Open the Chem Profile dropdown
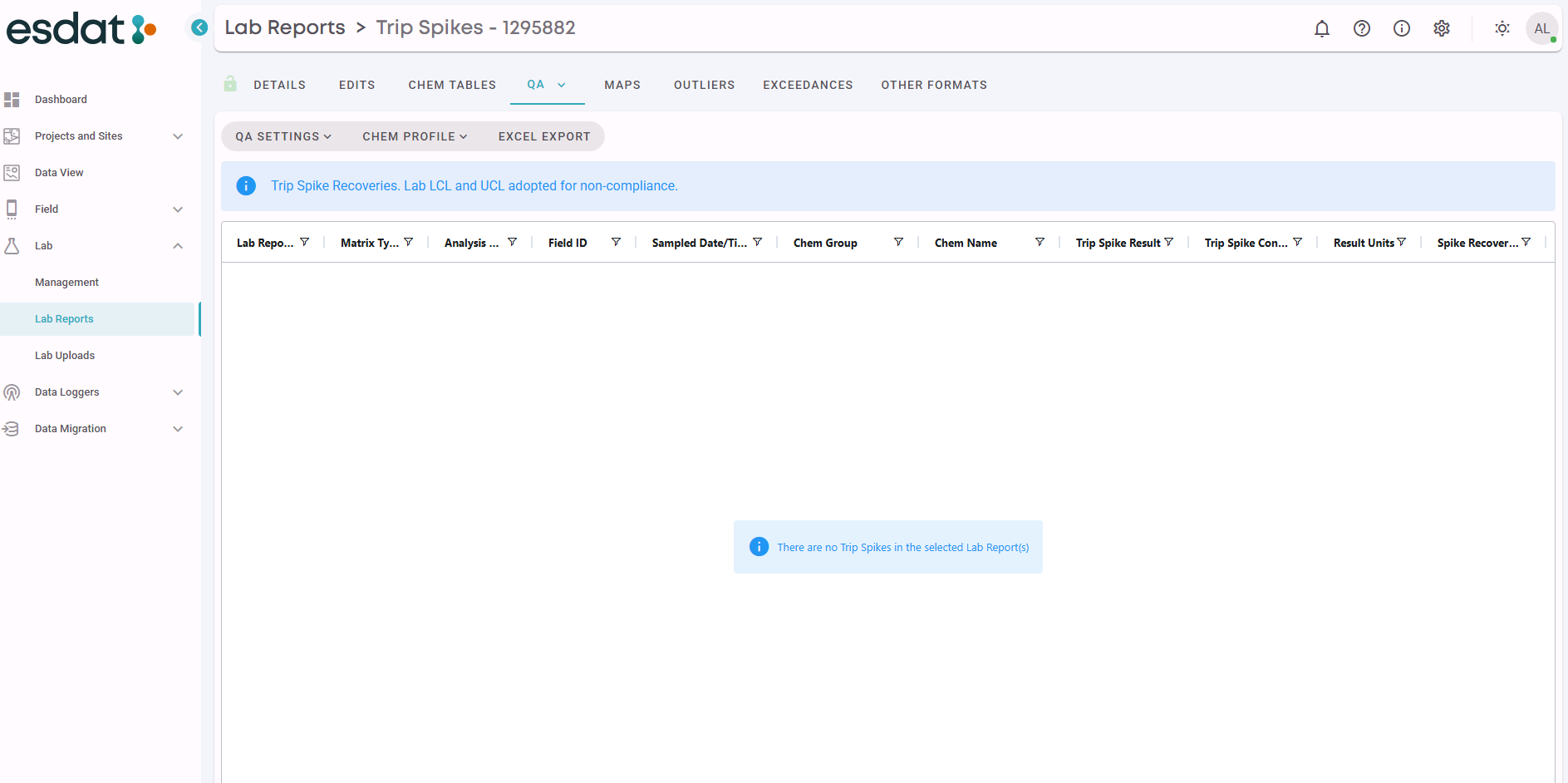The image size is (1568, 783). (x=415, y=136)
